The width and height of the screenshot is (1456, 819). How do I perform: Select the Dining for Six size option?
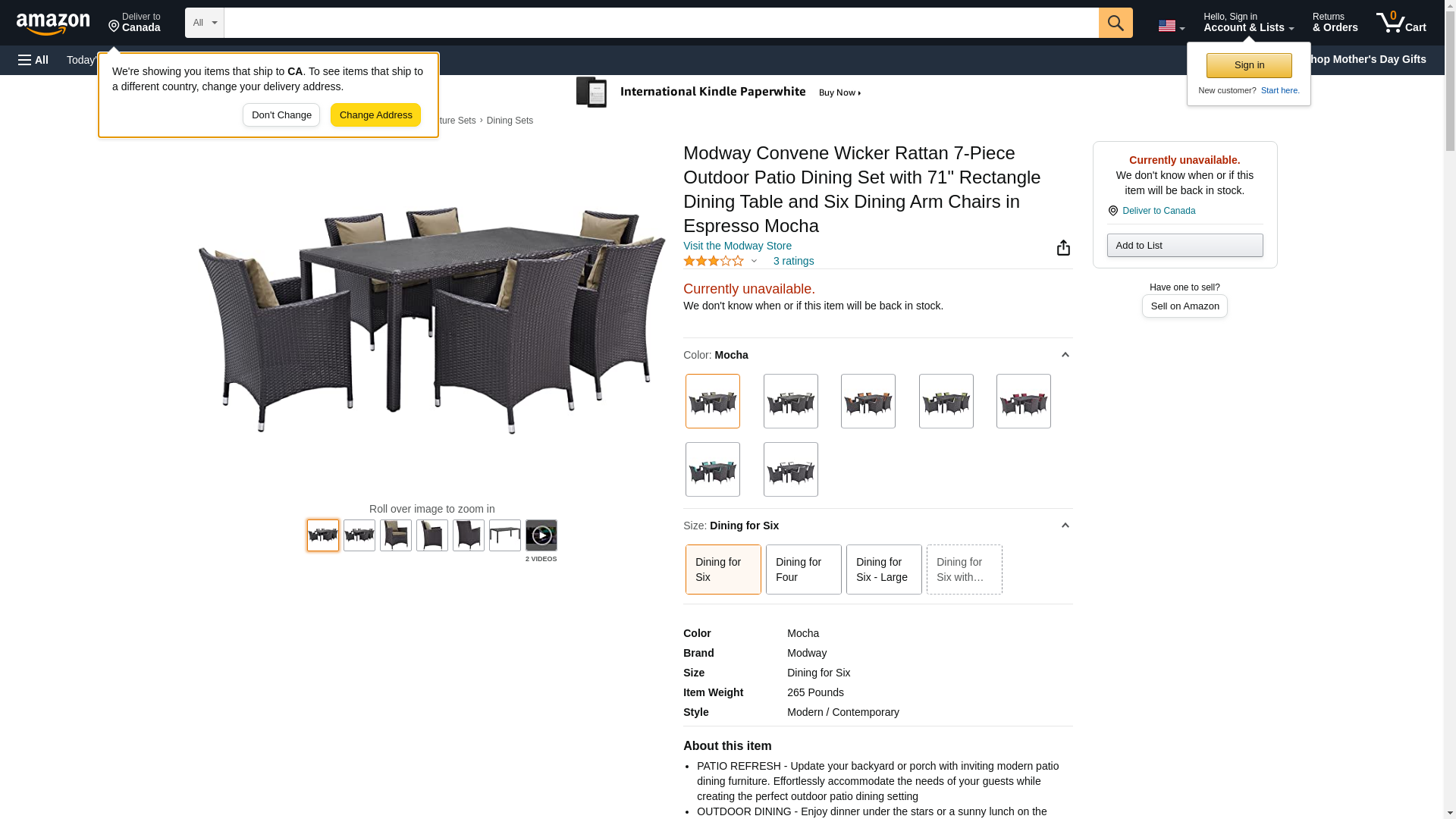coord(723,570)
